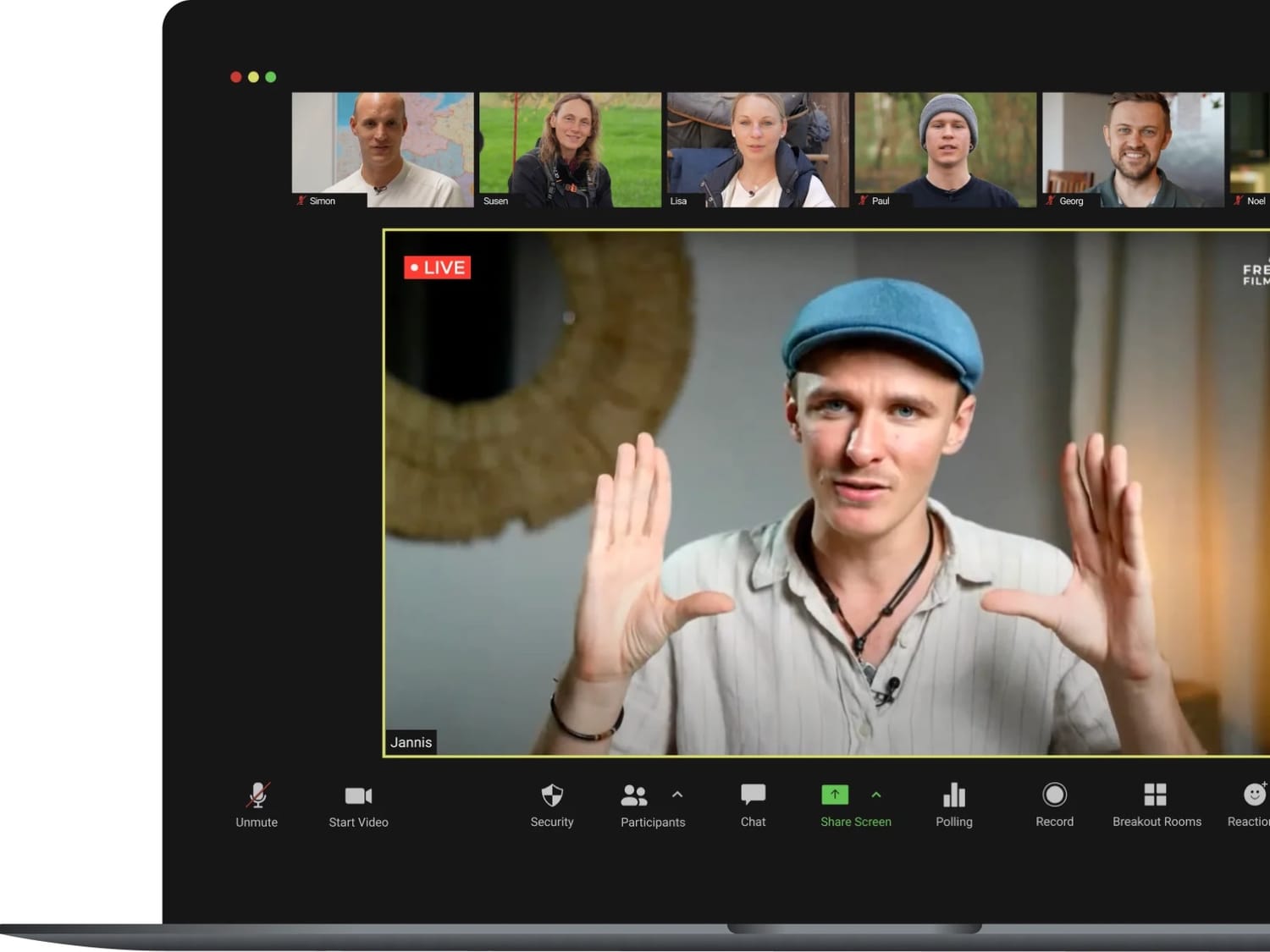Select Georg's video thumbnail

(1134, 150)
